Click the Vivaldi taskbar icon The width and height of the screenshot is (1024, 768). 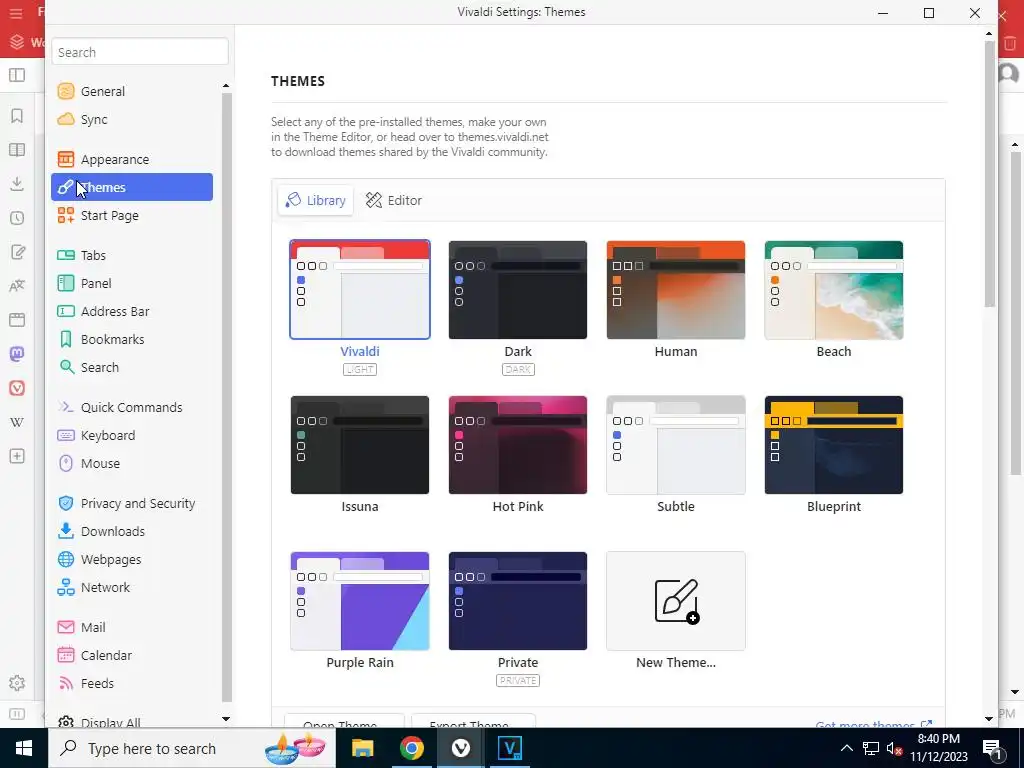tap(460, 748)
